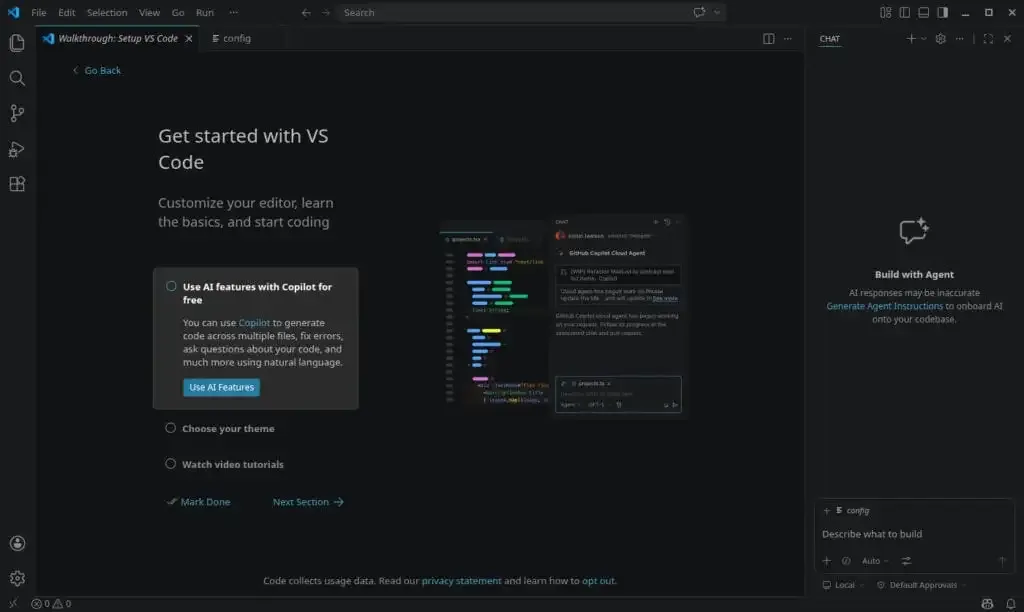The height and width of the screenshot is (612, 1024).
Task: Open notifications bell in status bar
Action: [1010, 604]
